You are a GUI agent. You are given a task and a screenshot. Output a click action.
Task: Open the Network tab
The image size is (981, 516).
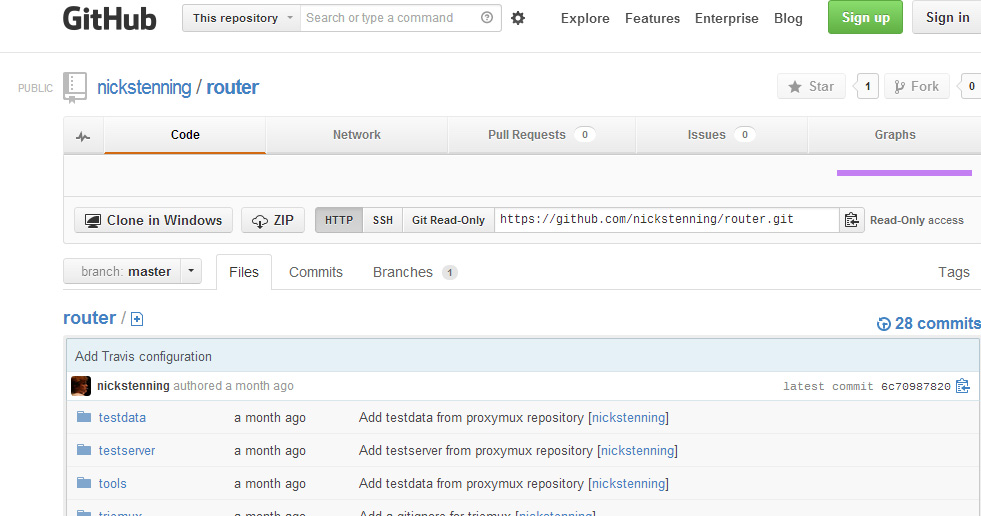click(x=357, y=135)
